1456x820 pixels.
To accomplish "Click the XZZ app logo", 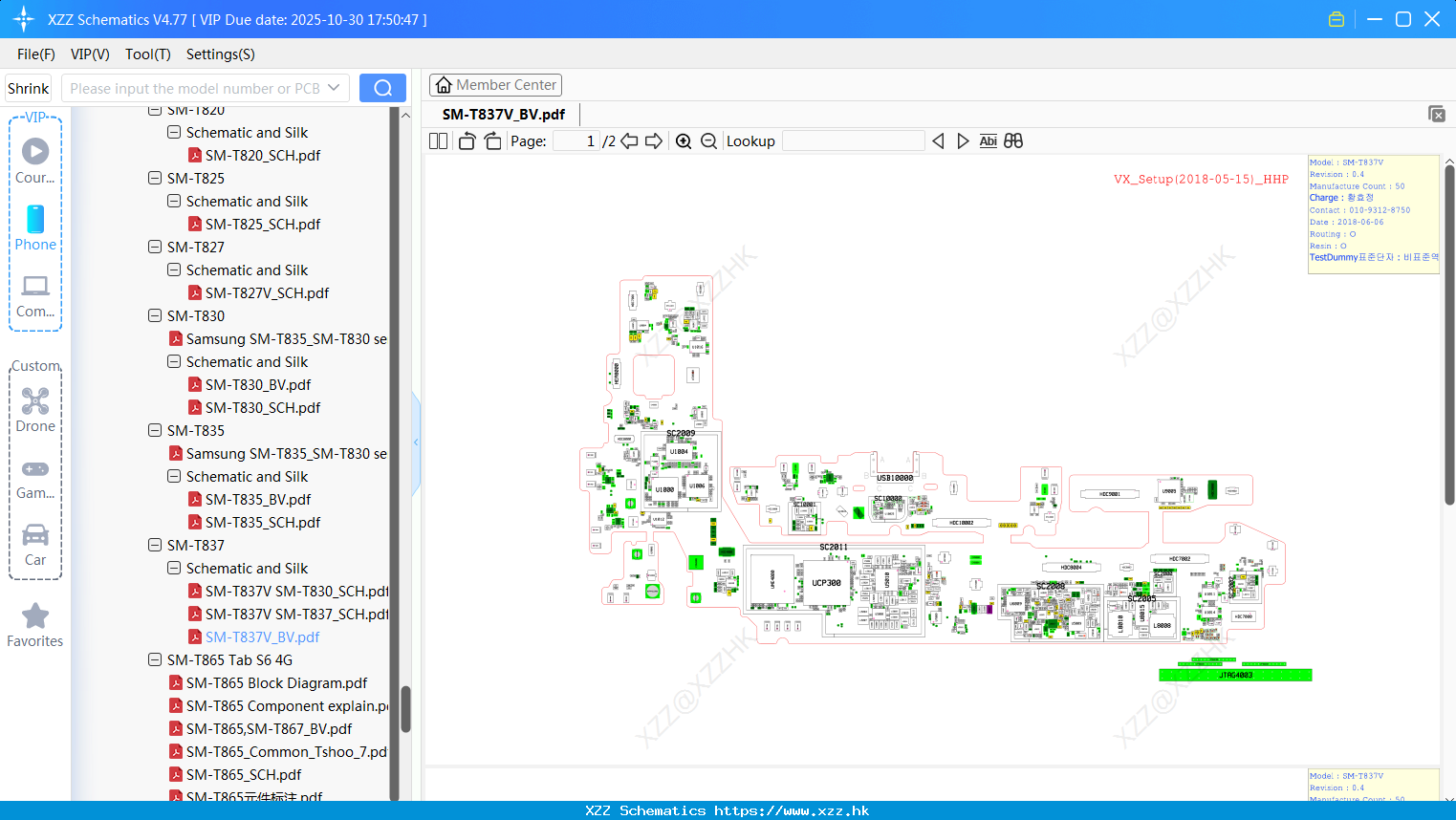I will [x=24, y=19].
